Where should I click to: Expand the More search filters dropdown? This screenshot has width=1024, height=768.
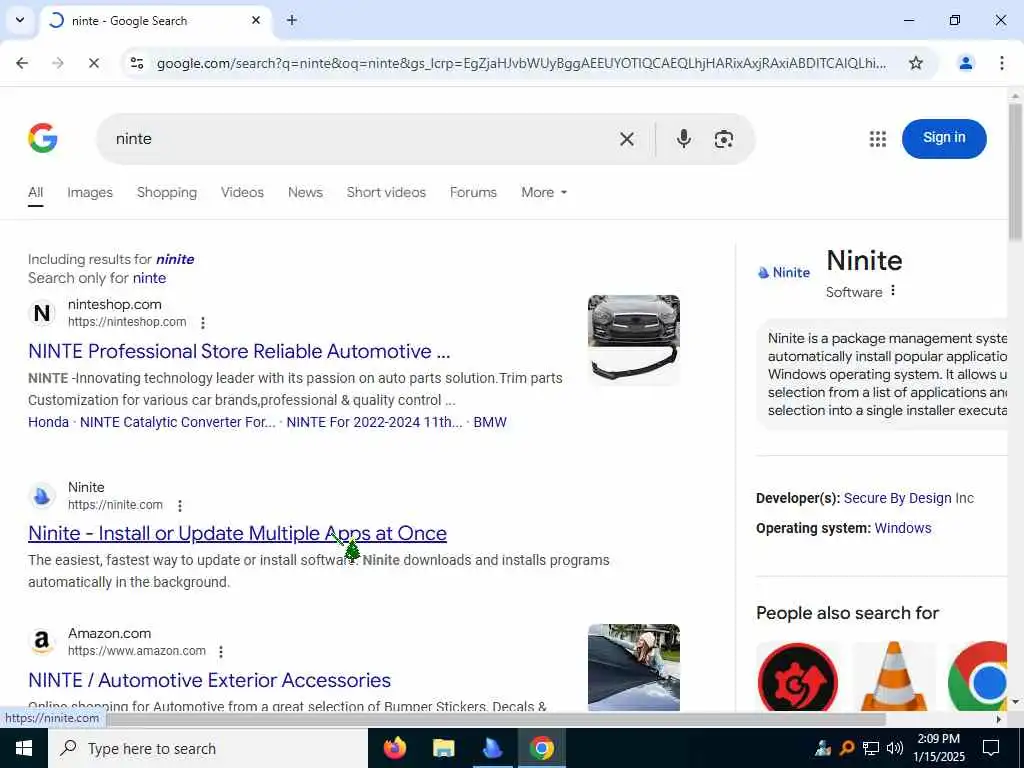click(x=544, y=193)
